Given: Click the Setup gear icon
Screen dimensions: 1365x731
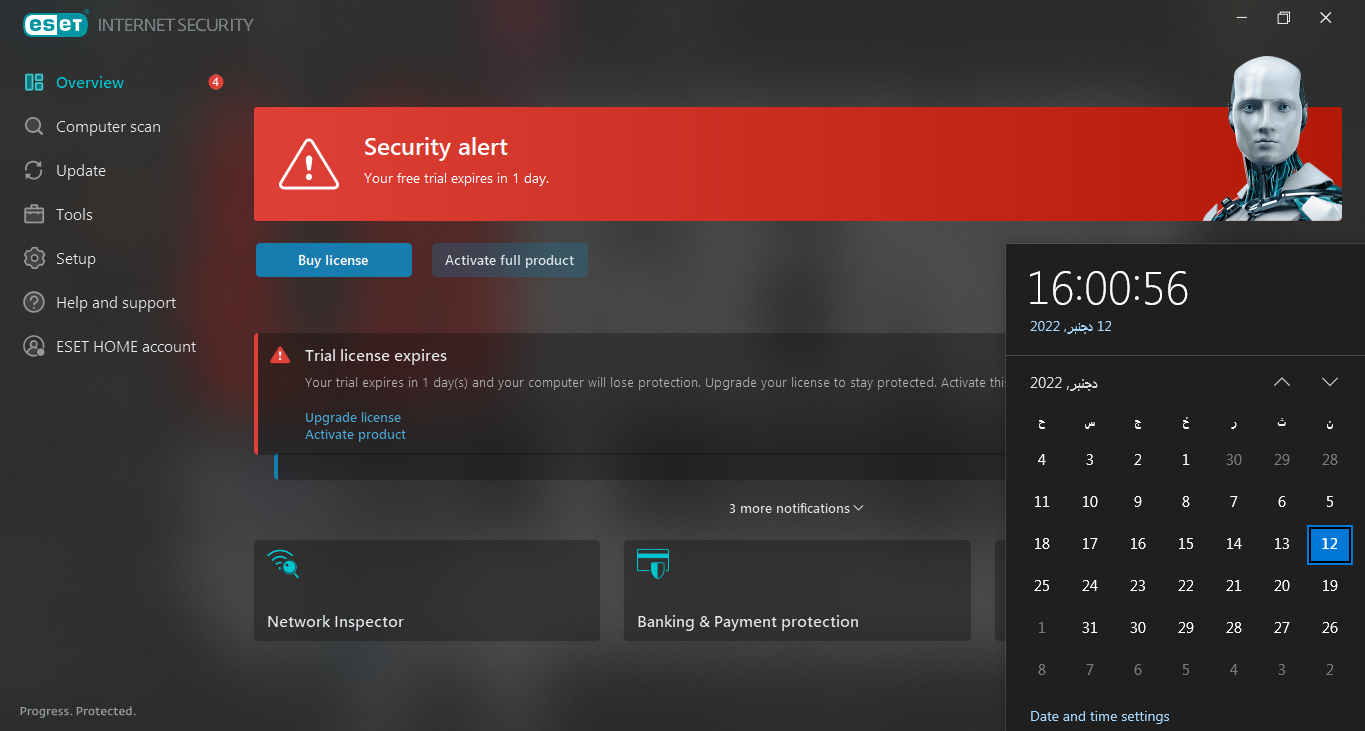Looking at the screenshot, I should coord(34,259).
